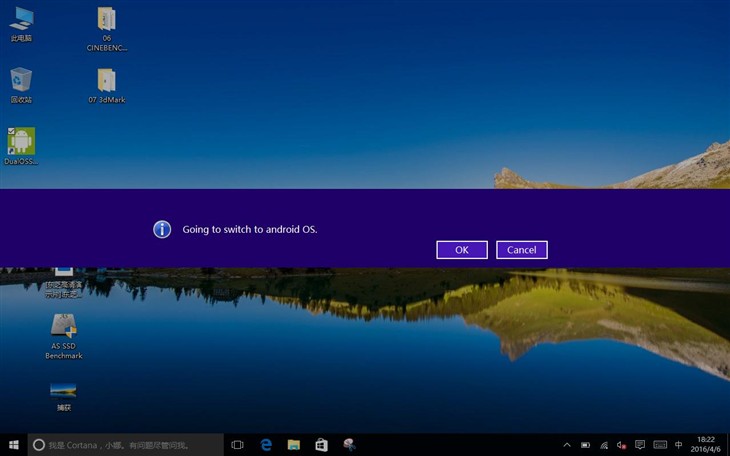This screenshot has width=730, height=456.
Task: Switch the 中 input method indicator
Action: tap(679, 445)
